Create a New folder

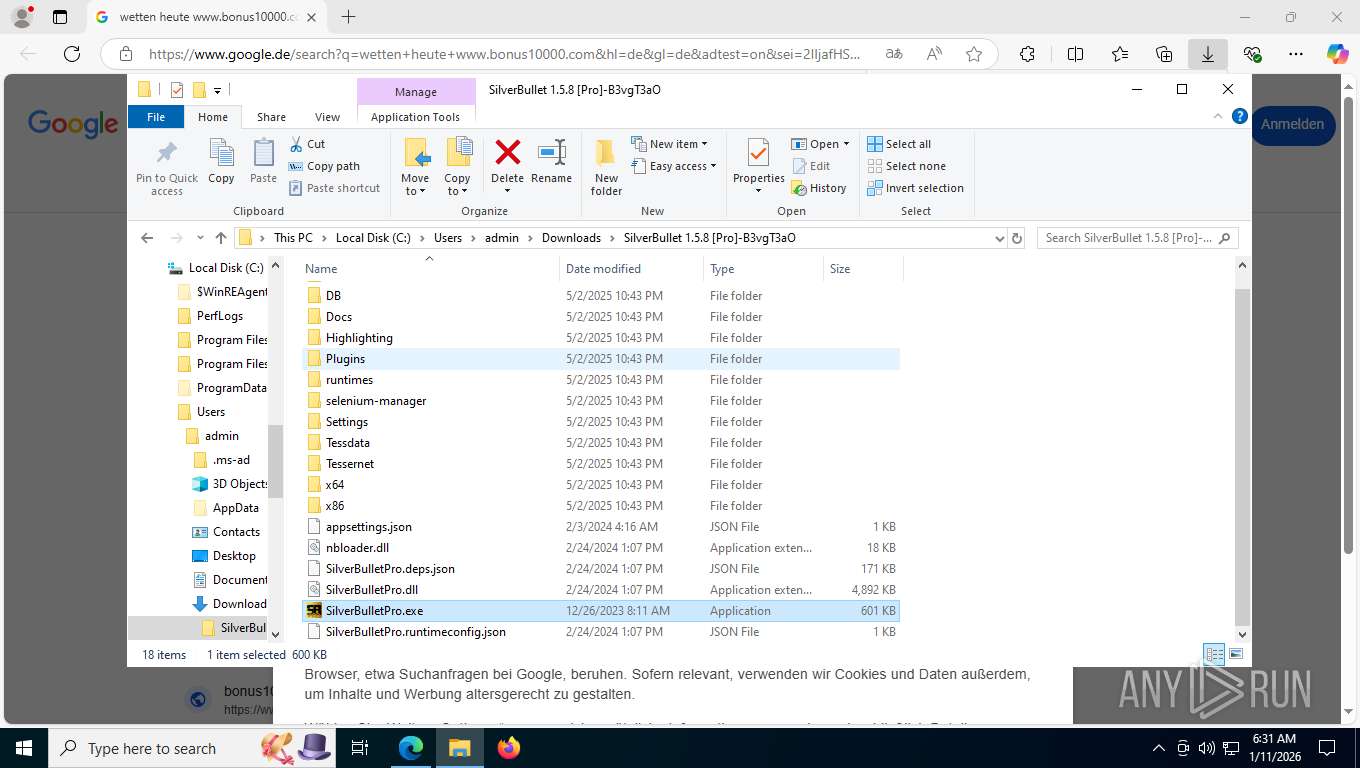point(606,167)
